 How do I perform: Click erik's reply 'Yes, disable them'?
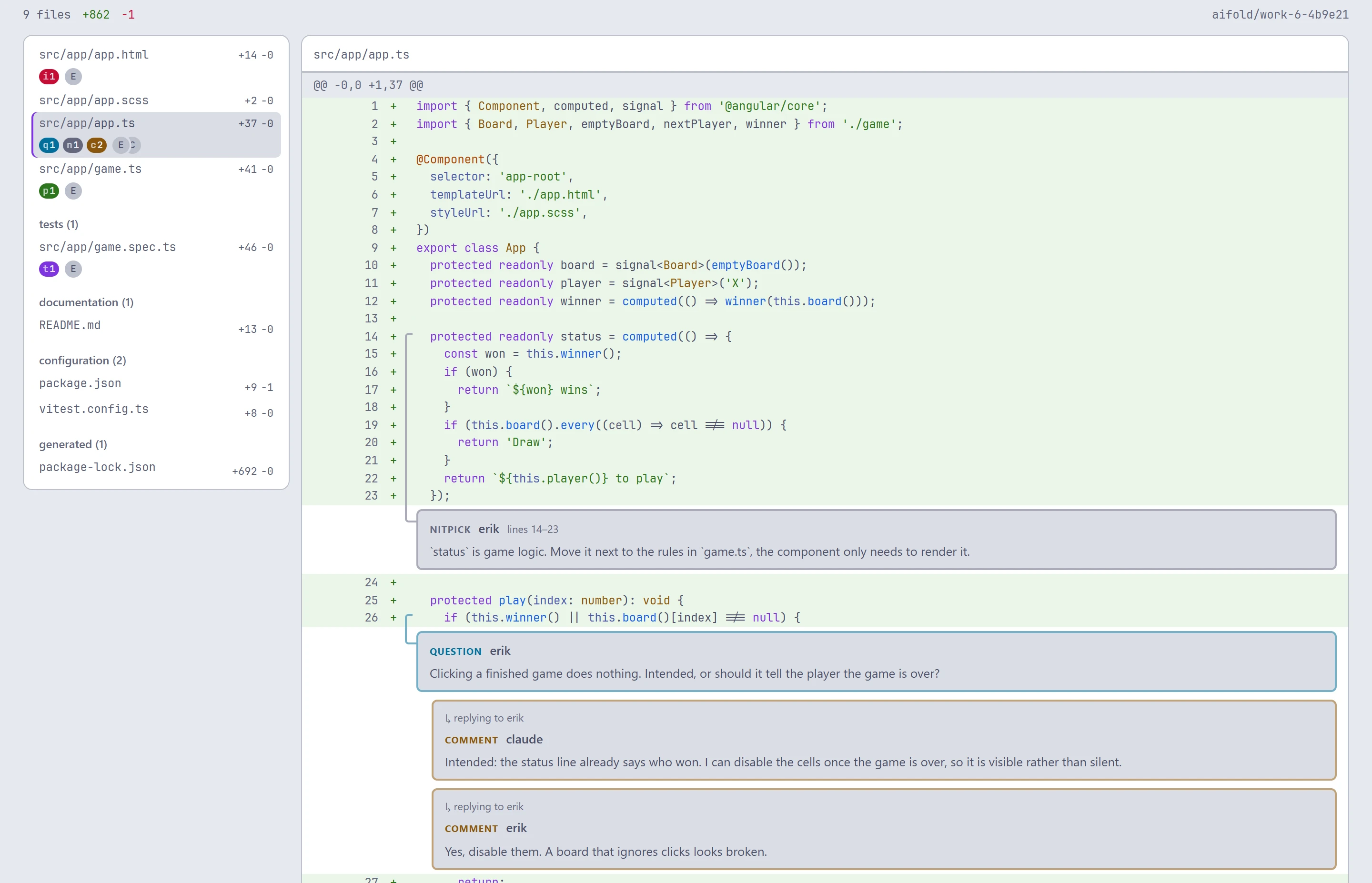[884, 829]
